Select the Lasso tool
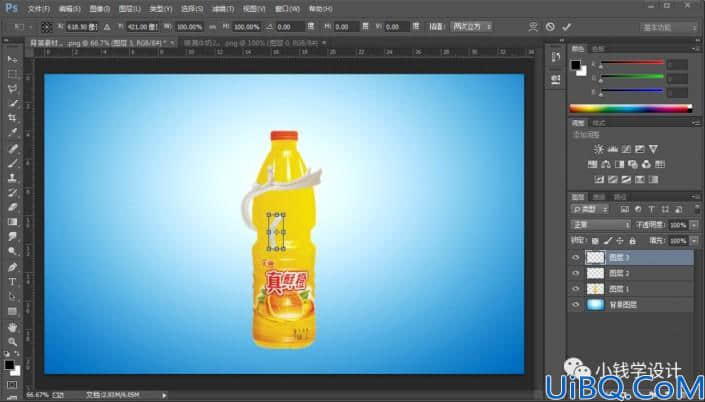 pos(12,89)
